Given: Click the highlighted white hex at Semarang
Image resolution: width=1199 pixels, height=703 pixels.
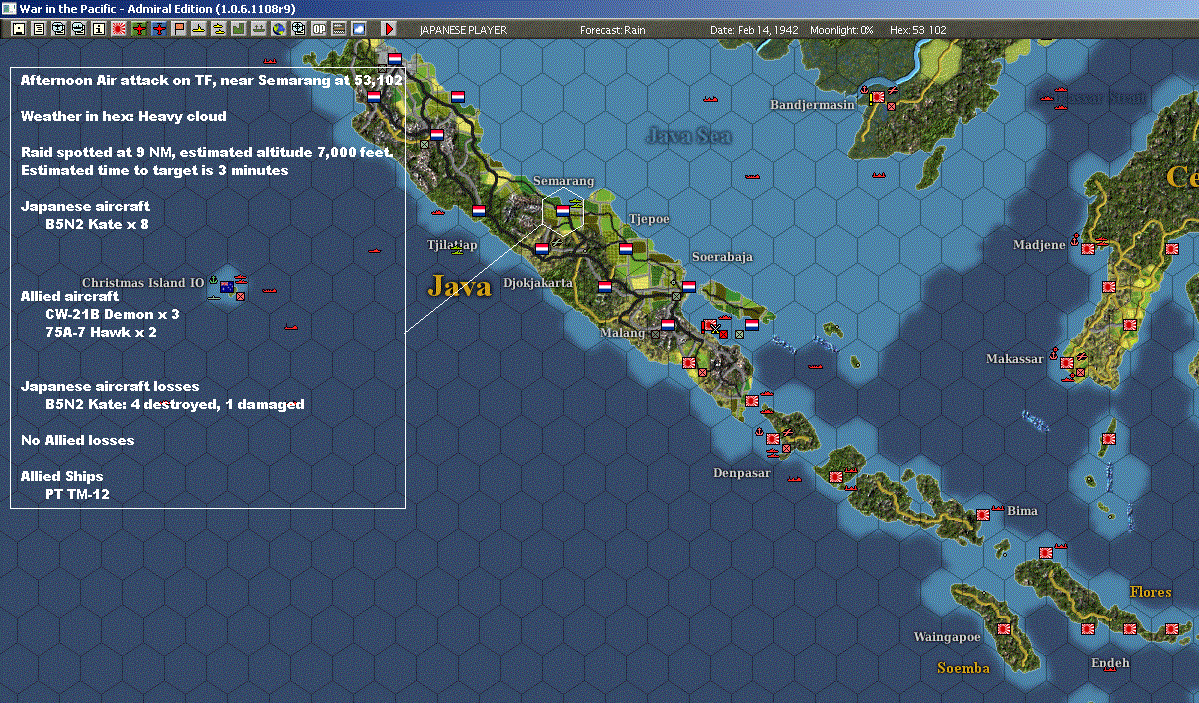Looking at the screenshot, I should click(563, 210).
